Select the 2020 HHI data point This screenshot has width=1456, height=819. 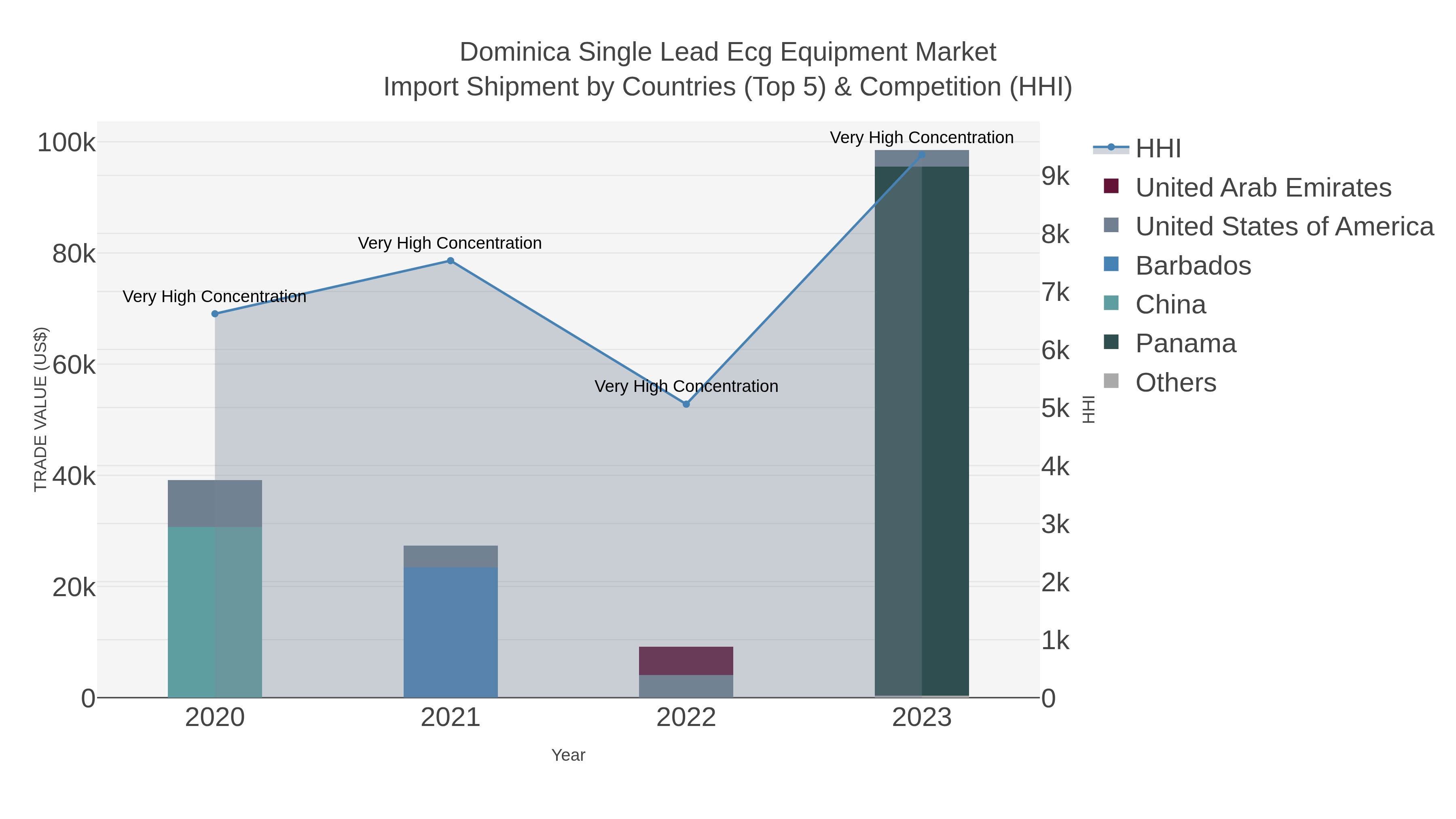tap(215, 314)
